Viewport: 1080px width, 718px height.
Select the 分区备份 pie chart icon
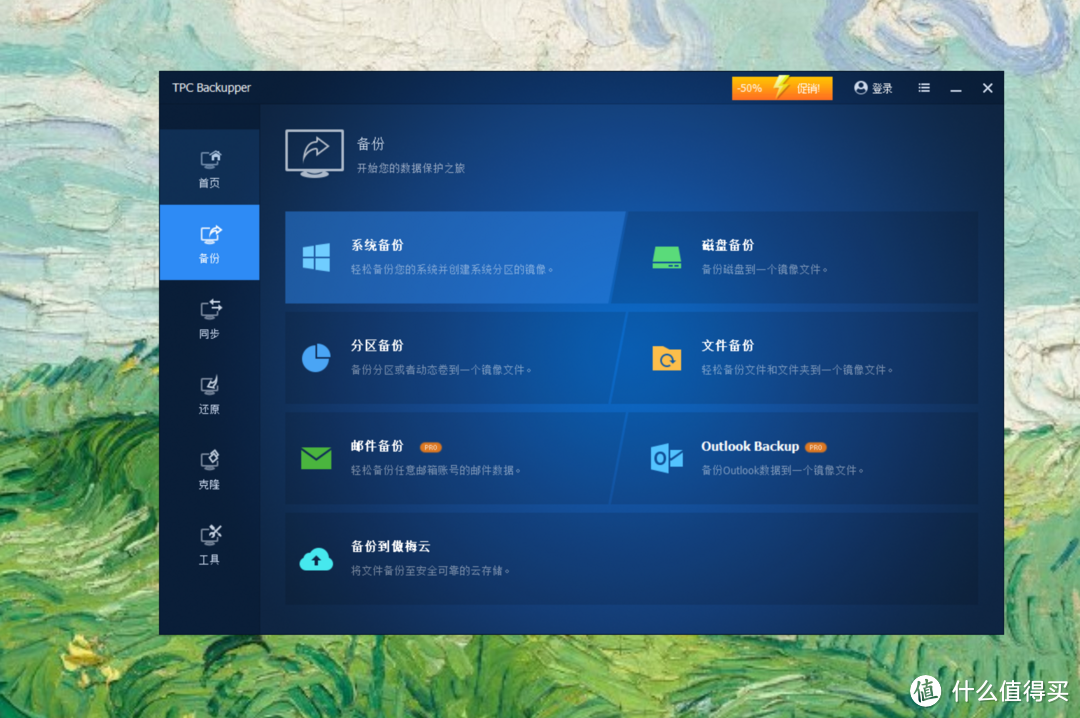coord(316,359)
